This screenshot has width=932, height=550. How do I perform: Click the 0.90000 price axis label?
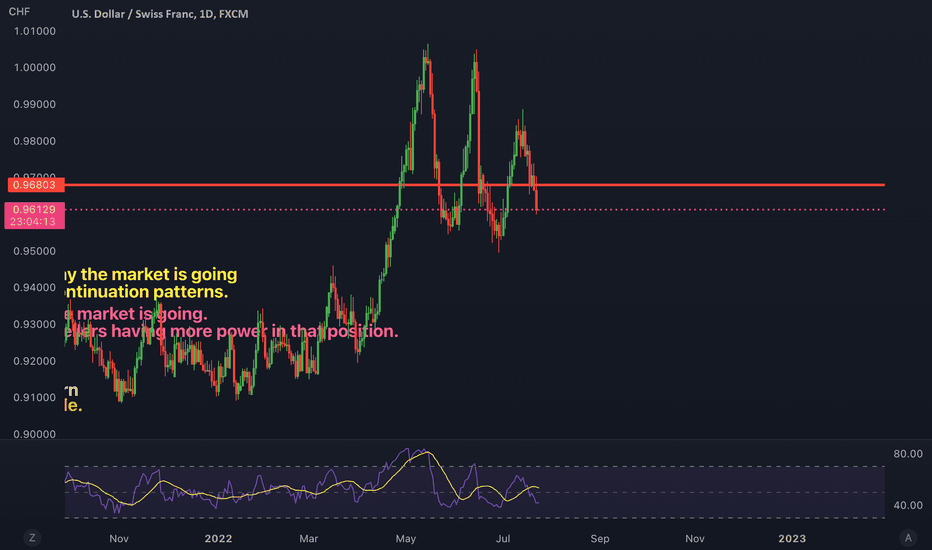(x=34, y=434)
